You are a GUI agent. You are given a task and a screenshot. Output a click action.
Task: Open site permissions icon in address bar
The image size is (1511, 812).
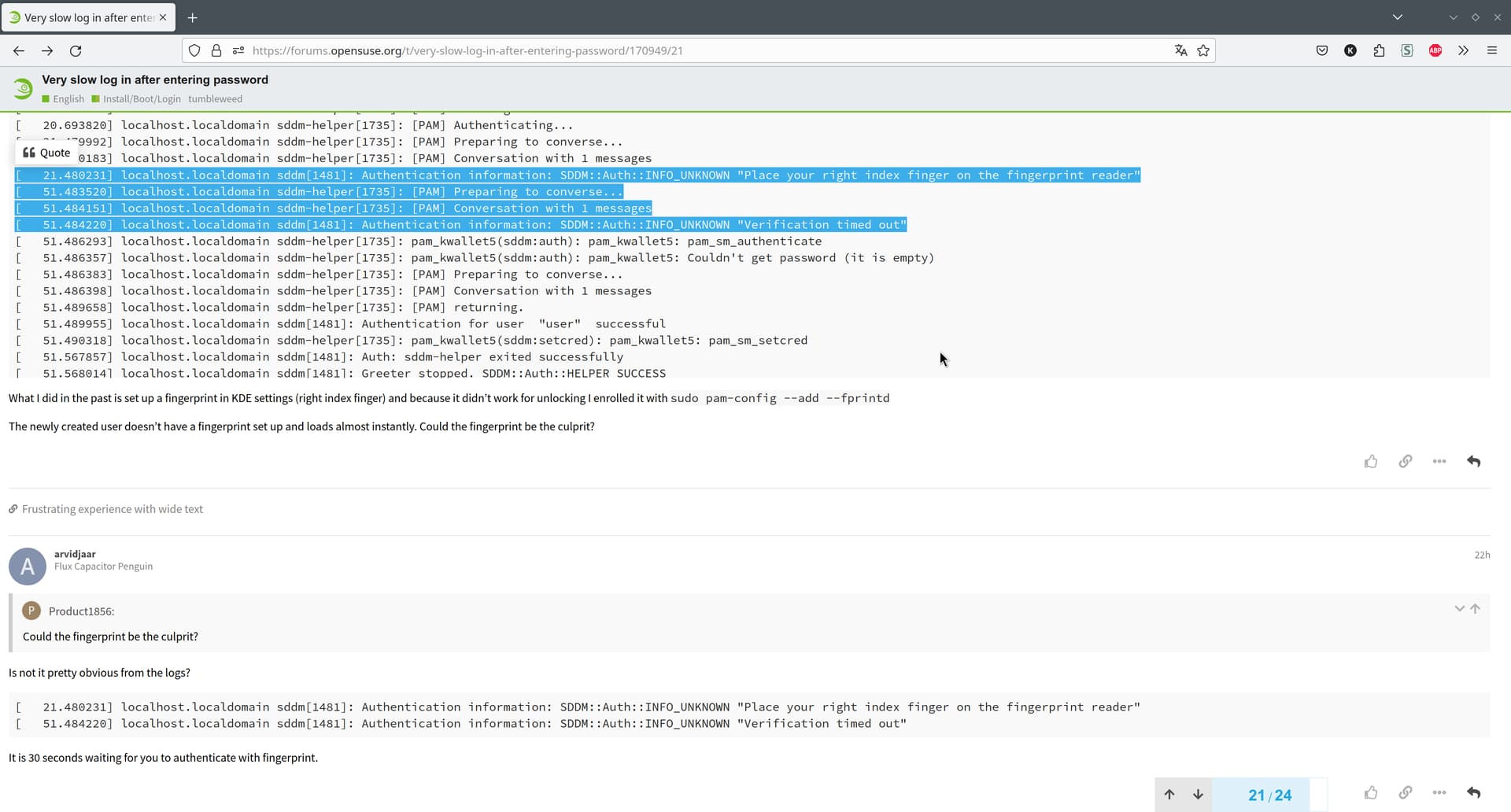coord(238,50)
